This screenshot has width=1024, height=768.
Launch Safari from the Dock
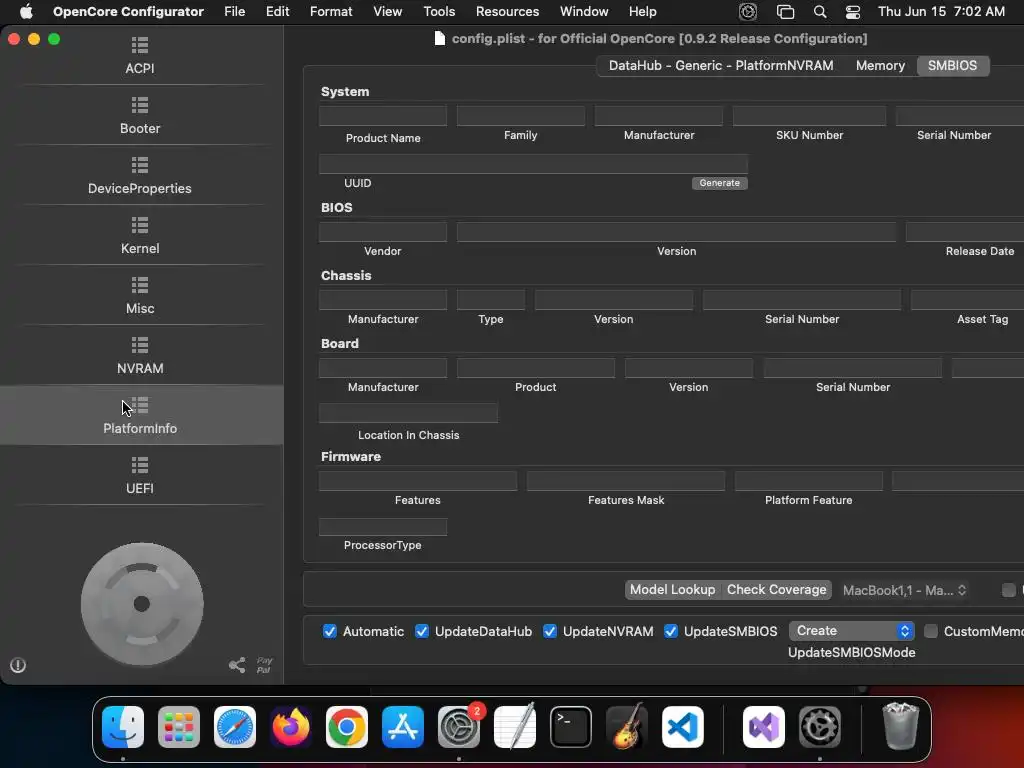click(x=234, y=727)
